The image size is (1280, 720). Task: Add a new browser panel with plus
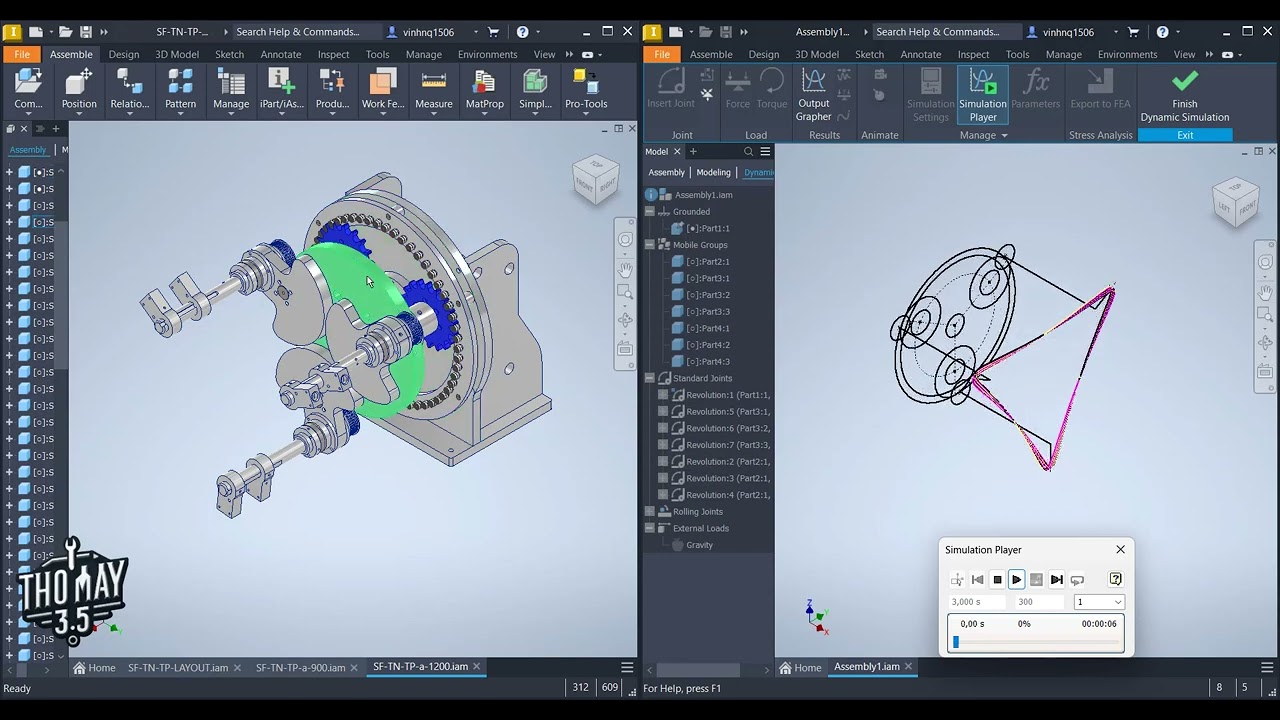coord(693,152)
